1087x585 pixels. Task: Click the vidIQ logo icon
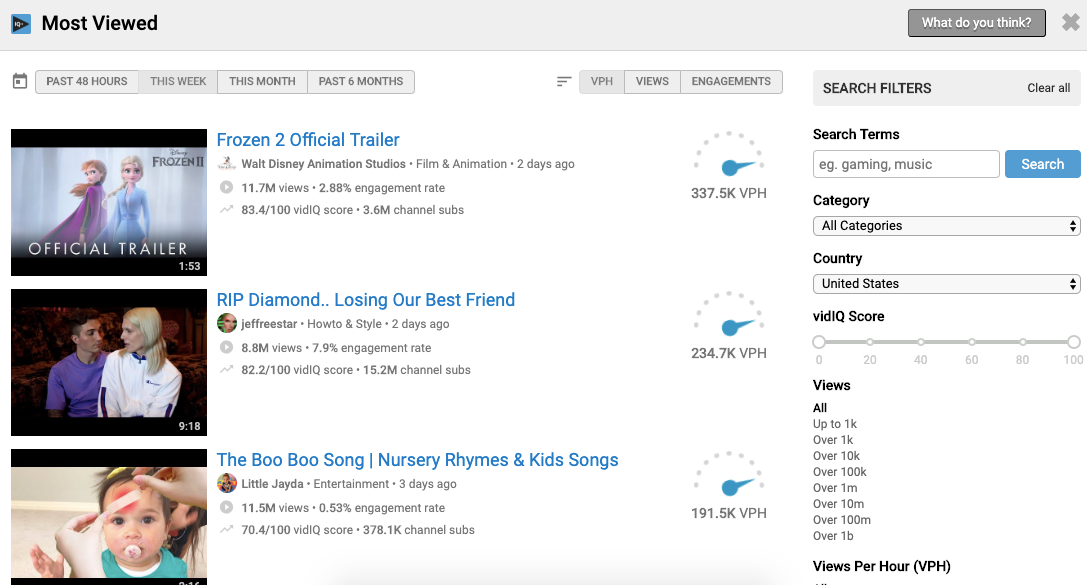(x=20, y=23)
